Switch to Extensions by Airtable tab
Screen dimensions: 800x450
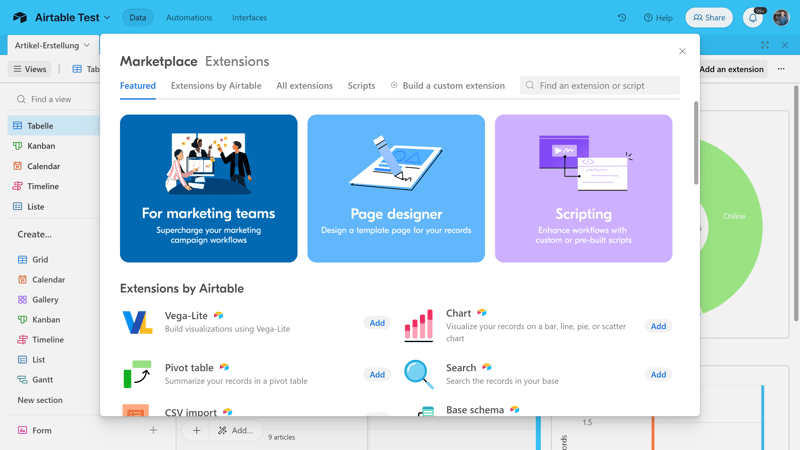click(x=216, y=86)
